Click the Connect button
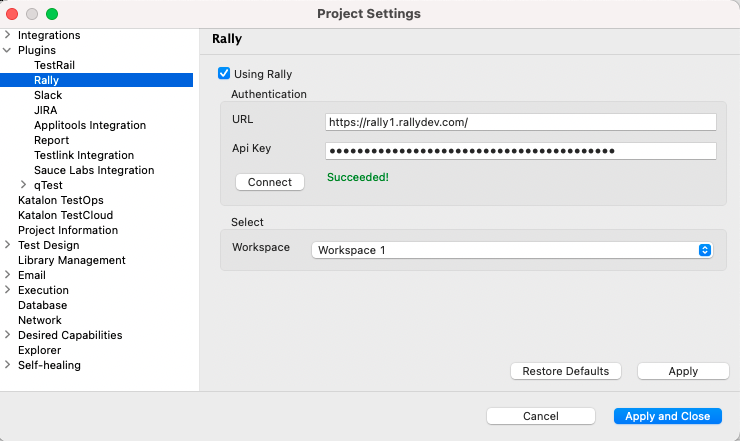 (x=270, y=182)
